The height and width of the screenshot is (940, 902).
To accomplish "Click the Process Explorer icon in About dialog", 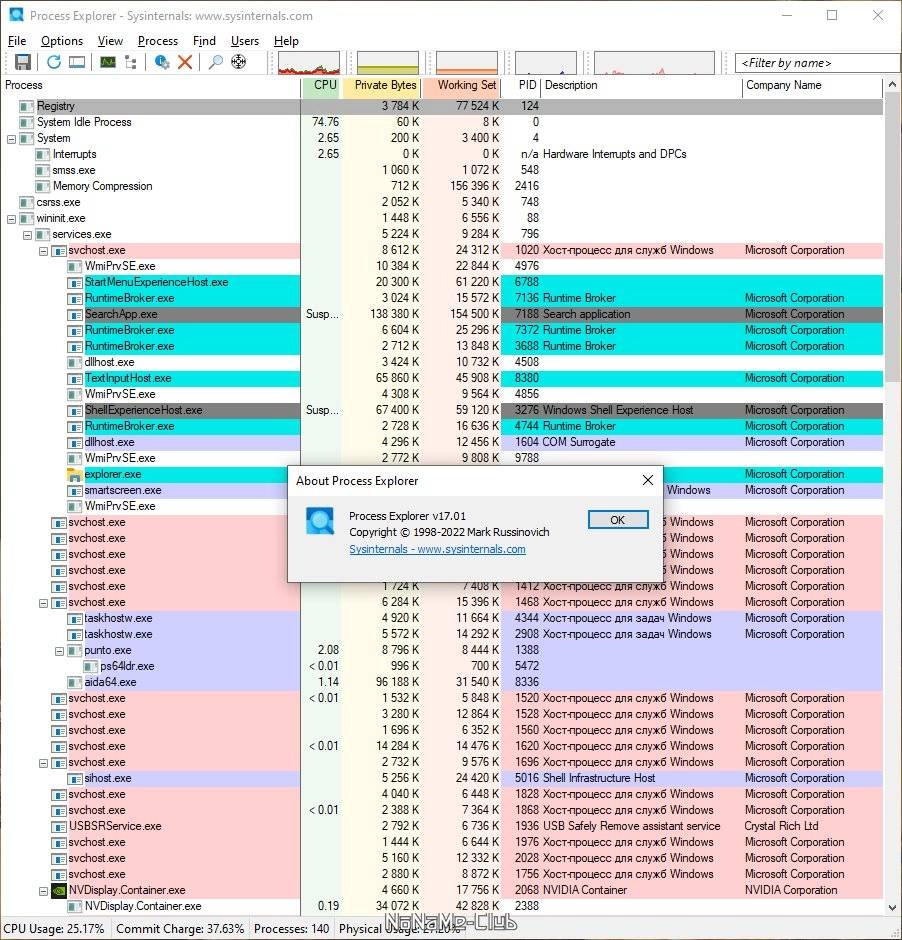I will coord(320,521).
